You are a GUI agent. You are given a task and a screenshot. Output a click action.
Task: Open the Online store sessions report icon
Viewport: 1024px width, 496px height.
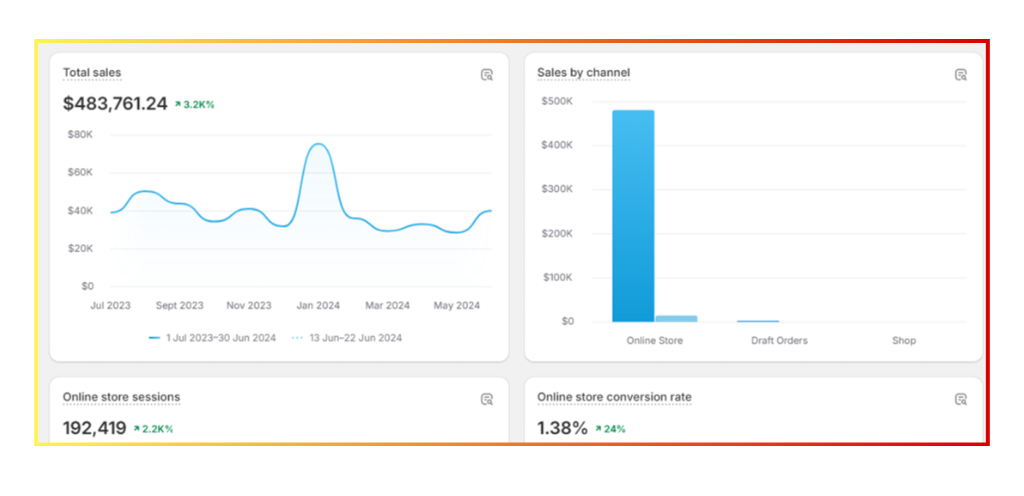click(487, 399)
